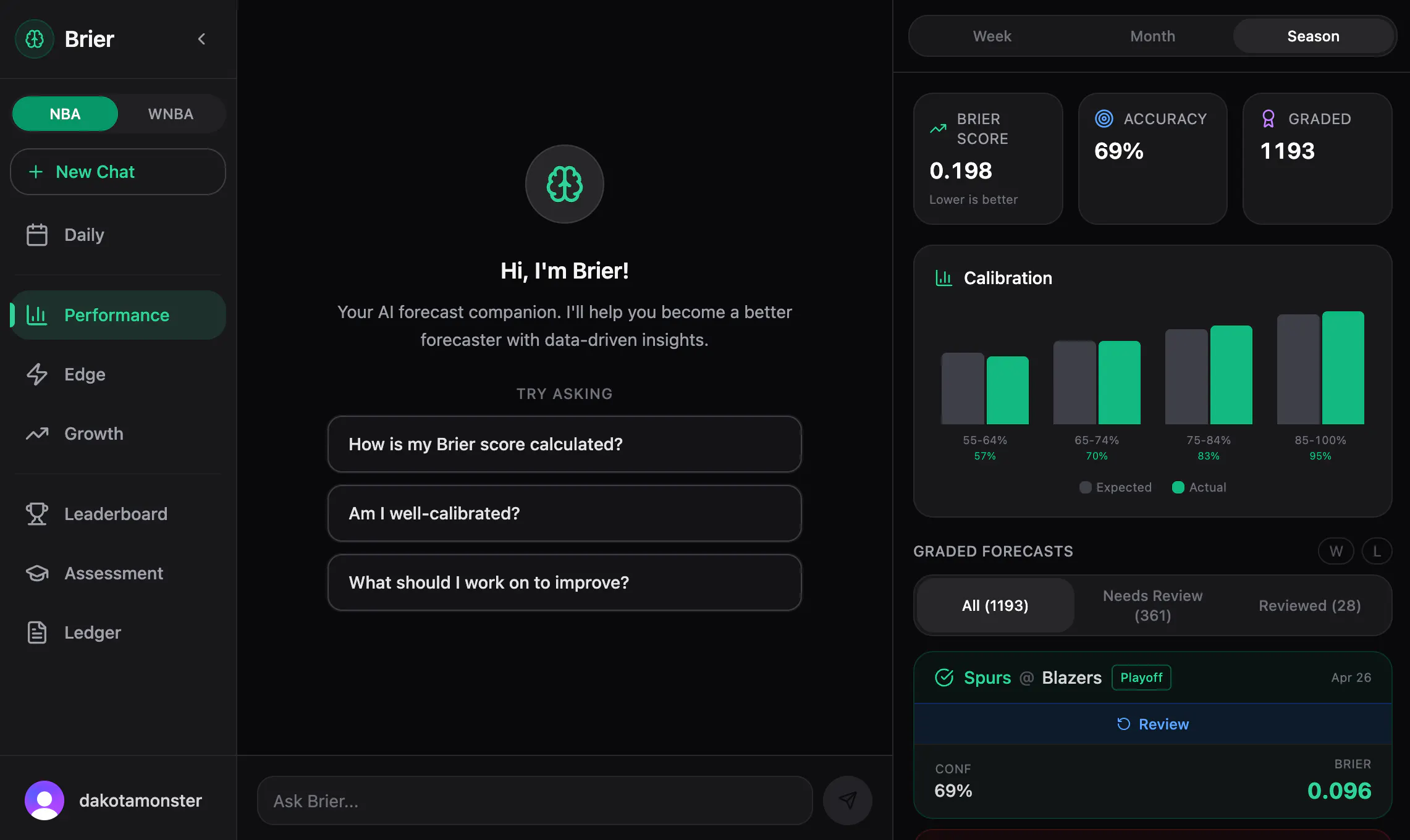1410x840 pixels.
Task: Click the Blazers team name
Action: tap(1072, 678)
